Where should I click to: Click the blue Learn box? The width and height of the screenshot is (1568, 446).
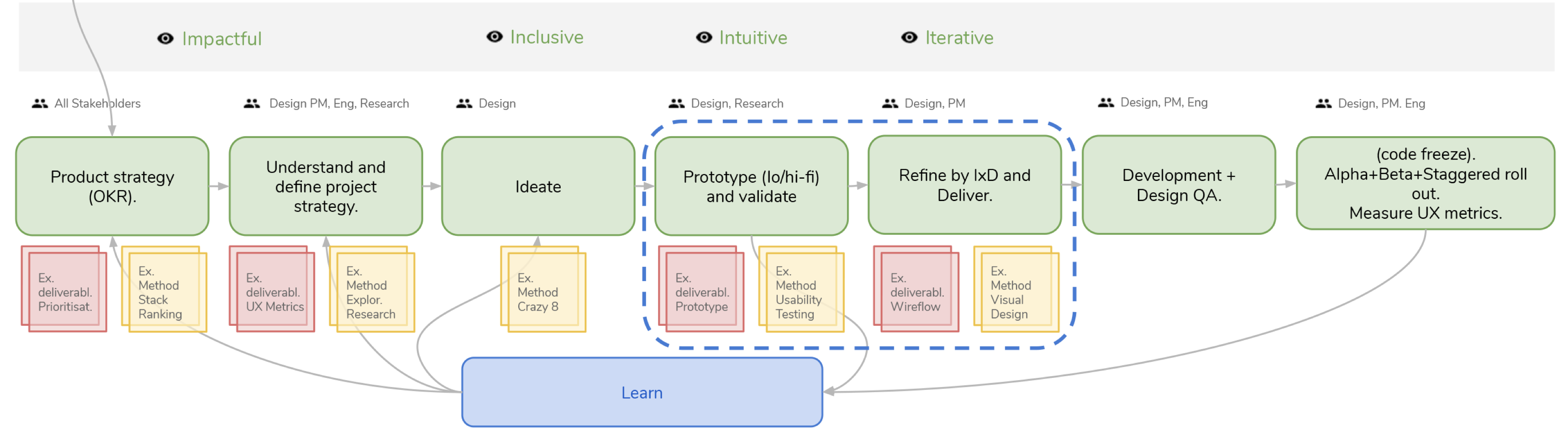point(642,393)
